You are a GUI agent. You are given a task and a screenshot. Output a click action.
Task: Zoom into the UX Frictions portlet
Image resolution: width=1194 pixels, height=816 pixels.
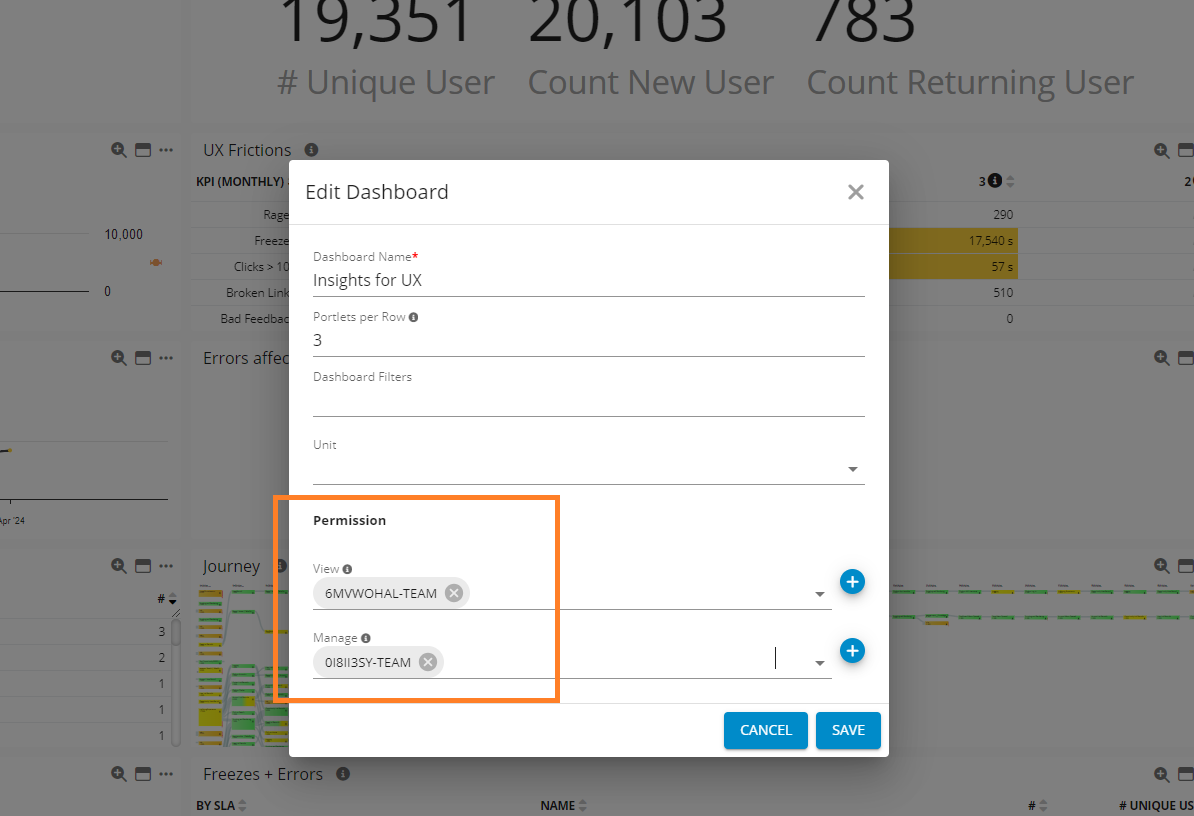click(117, 150)
